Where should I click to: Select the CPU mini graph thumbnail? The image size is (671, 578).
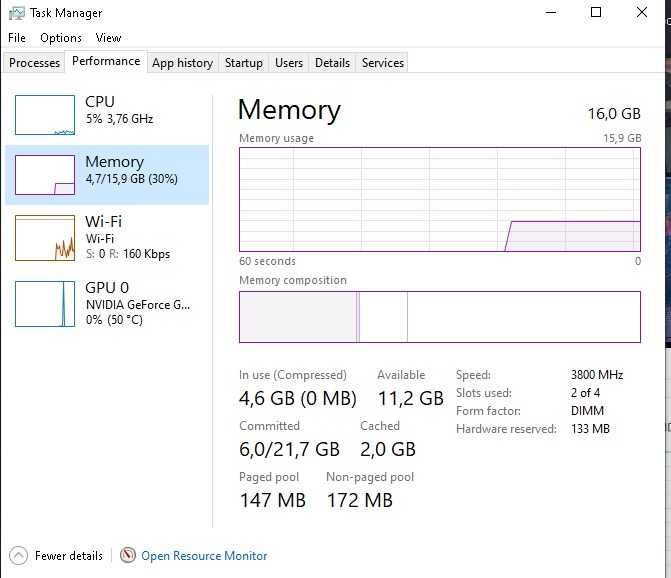click(45, 115)
